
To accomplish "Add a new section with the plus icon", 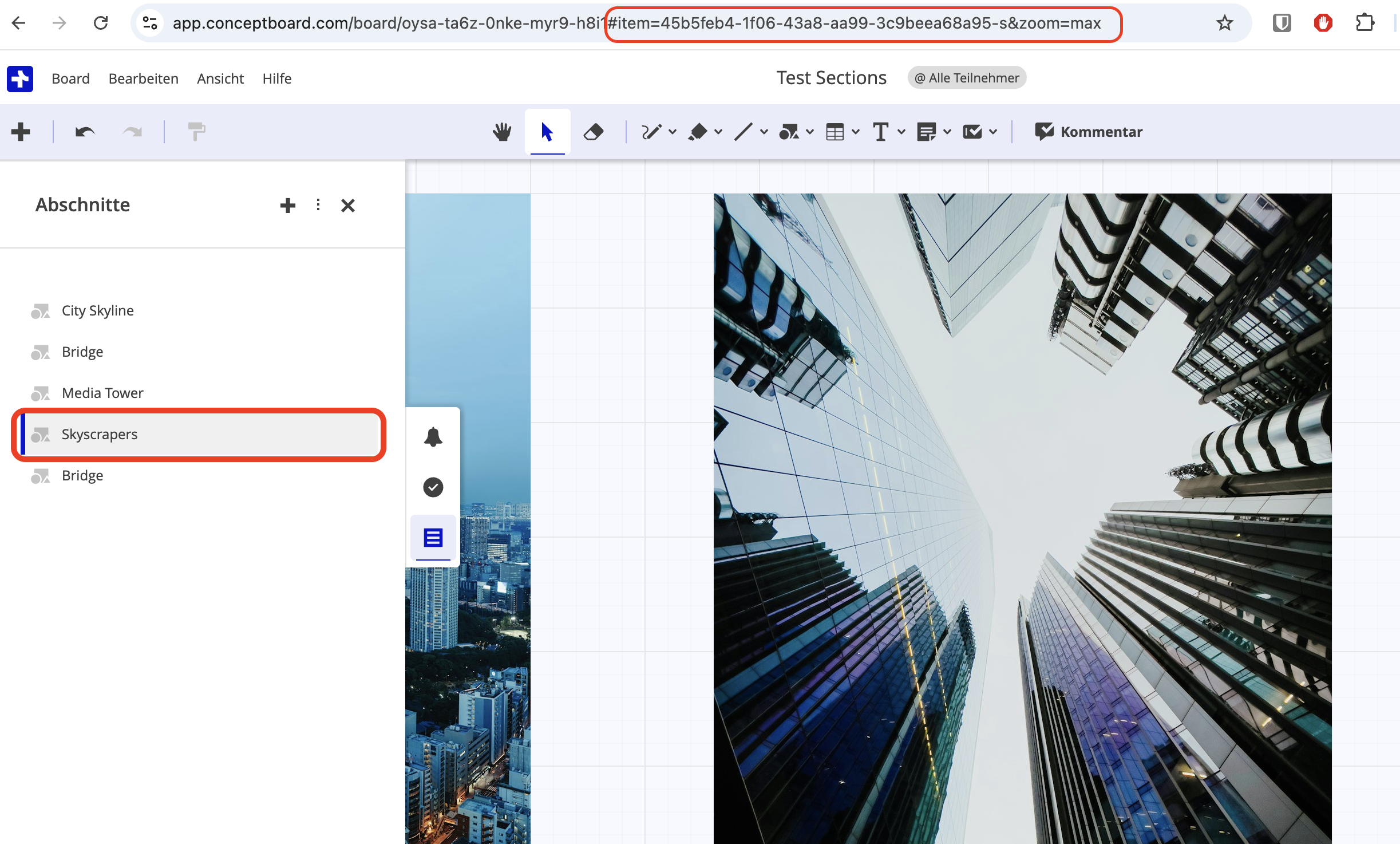I will point(288,206).
